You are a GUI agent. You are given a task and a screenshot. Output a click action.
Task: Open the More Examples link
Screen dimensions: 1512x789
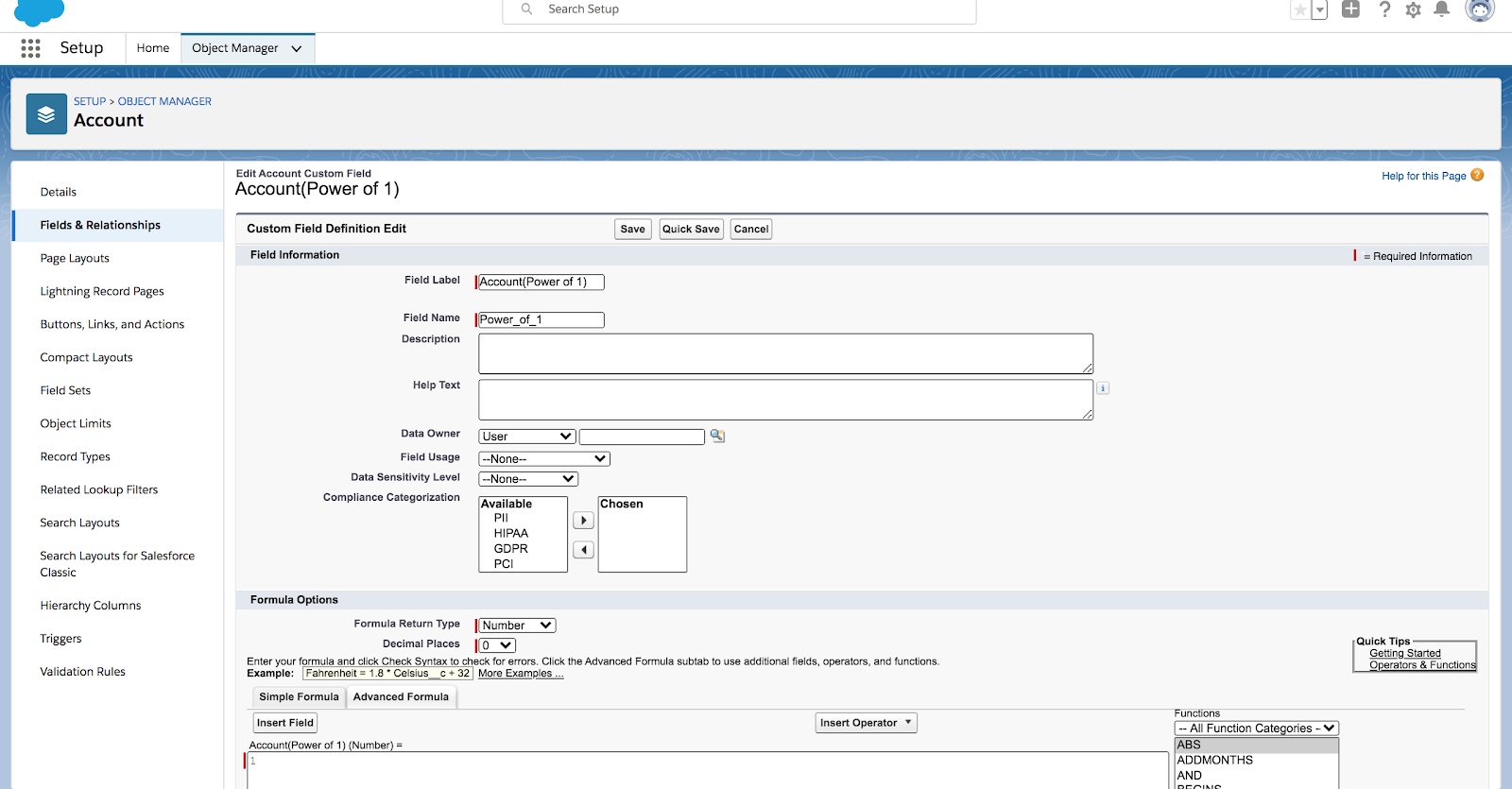521,674
